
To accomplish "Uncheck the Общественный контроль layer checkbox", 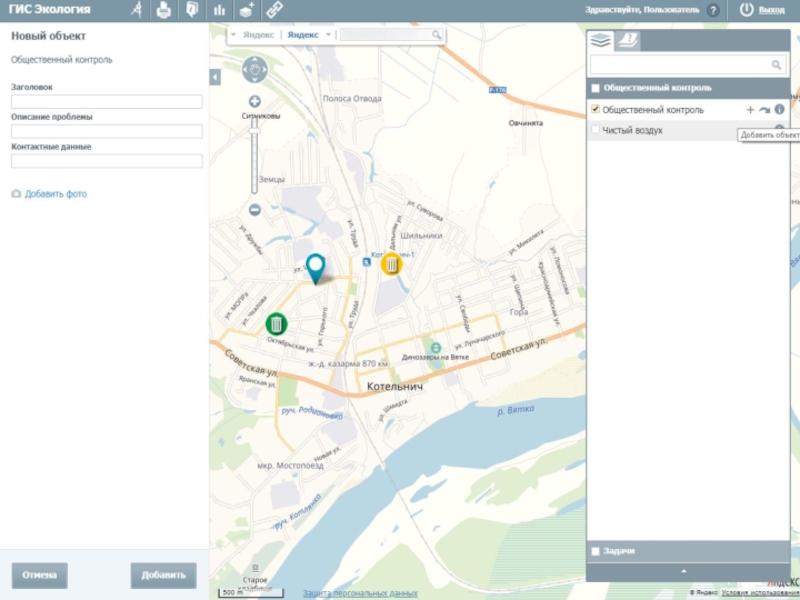I will pos(596,109).
